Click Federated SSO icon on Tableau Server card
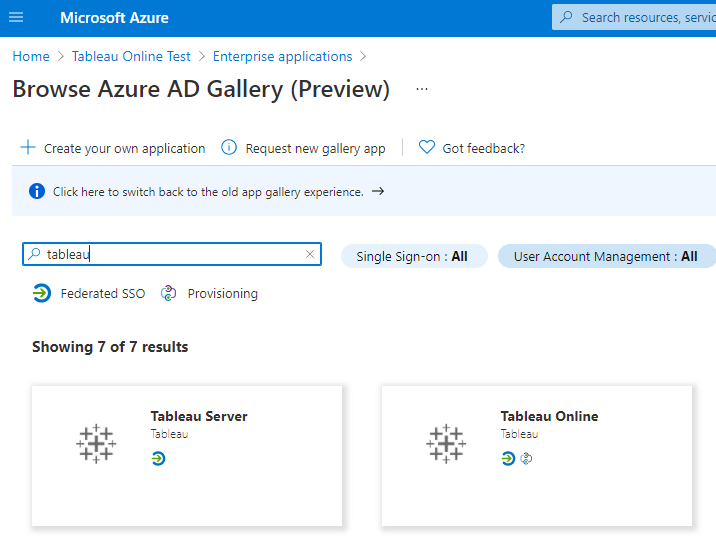The height and width of the screenshot is (542, 716). [x=158, y=458]
